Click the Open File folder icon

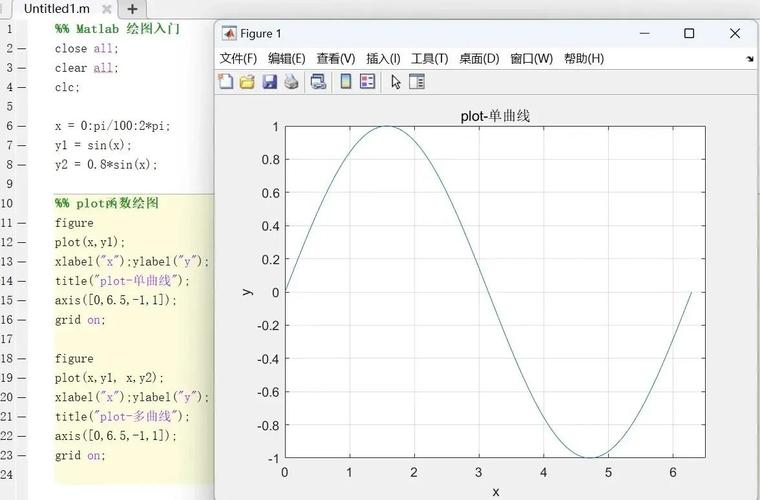(x=247, y=81)
